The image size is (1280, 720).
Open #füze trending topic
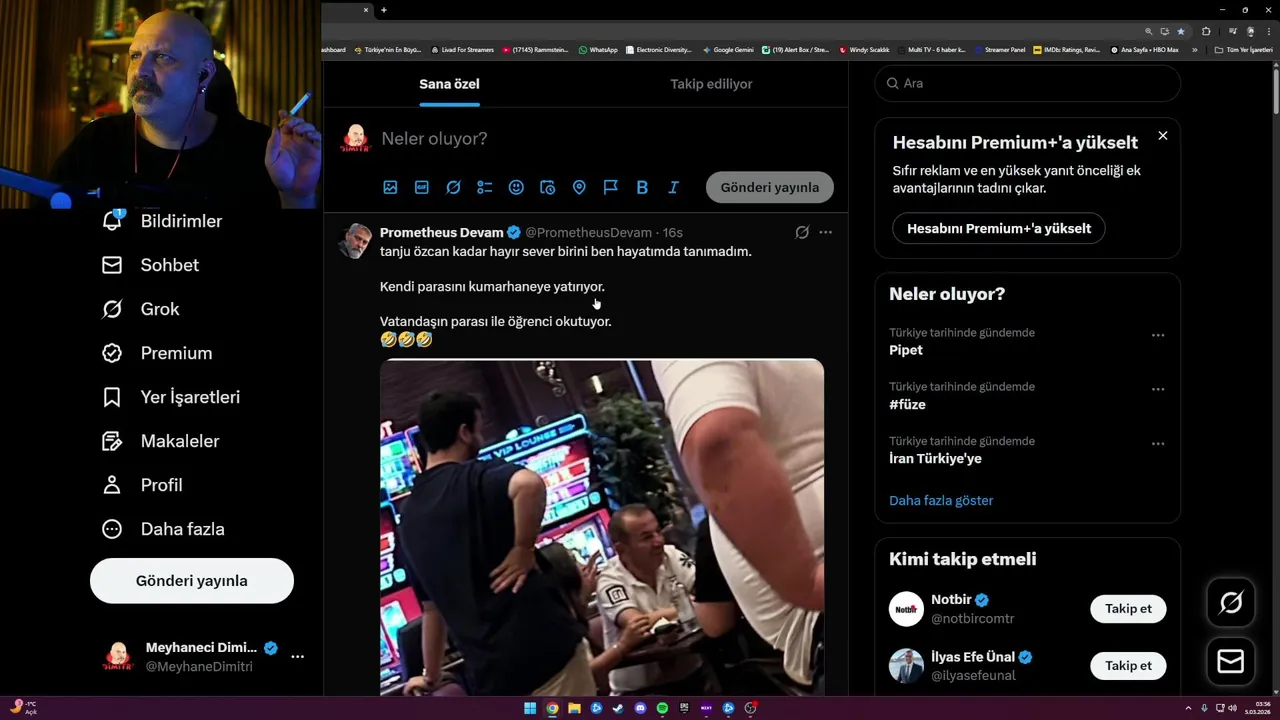(x=908, y=404)
